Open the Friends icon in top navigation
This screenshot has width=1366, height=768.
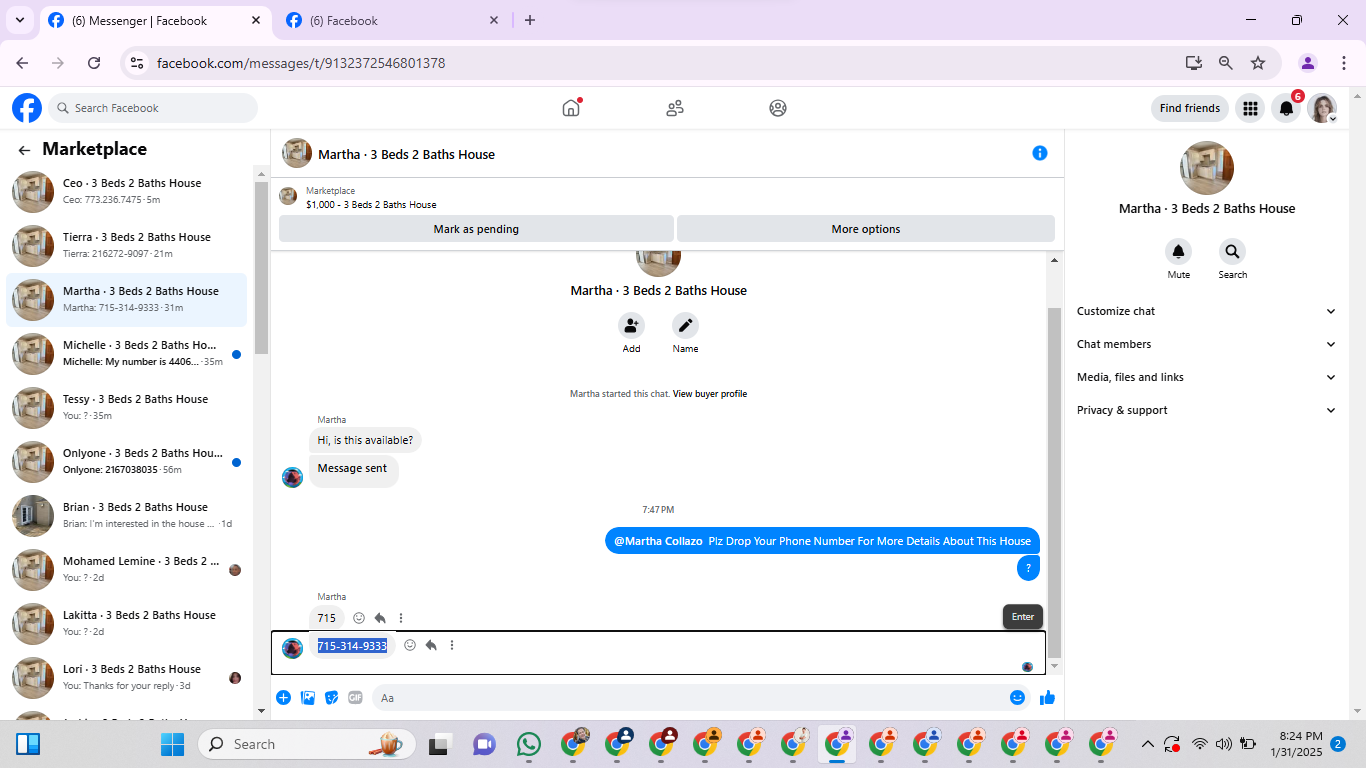point(675,108)
